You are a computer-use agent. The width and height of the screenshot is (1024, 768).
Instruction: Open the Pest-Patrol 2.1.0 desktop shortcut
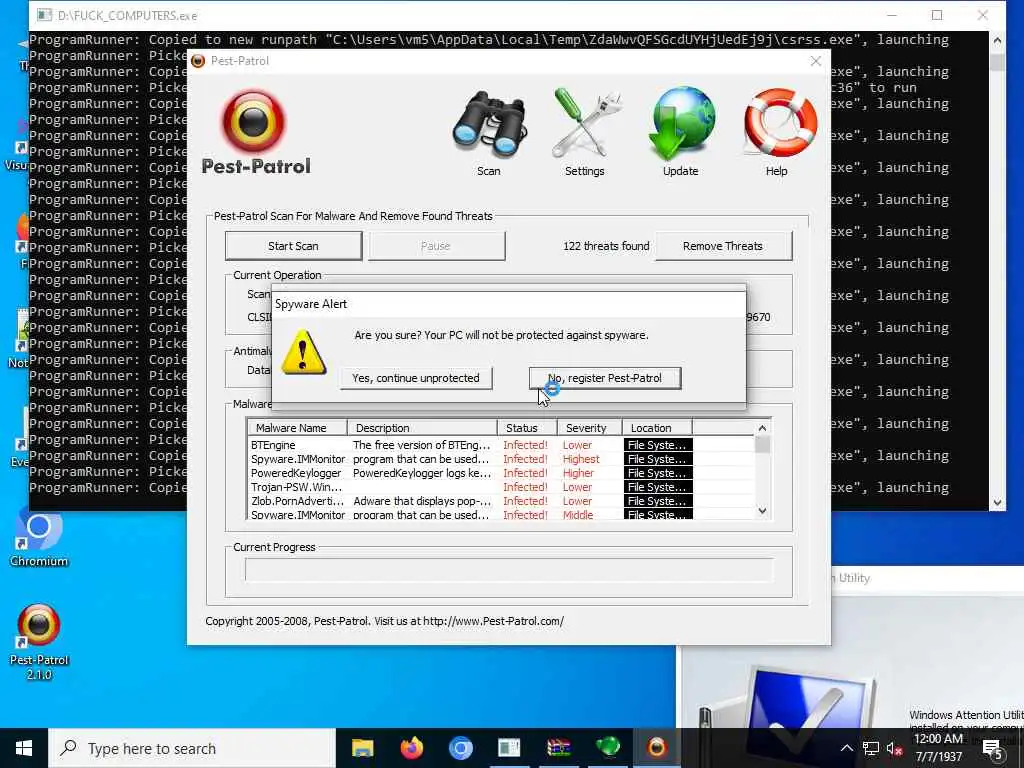[39, 642]
